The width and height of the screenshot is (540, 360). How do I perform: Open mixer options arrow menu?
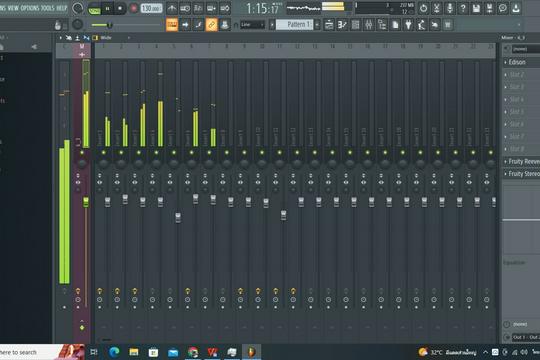61,38
